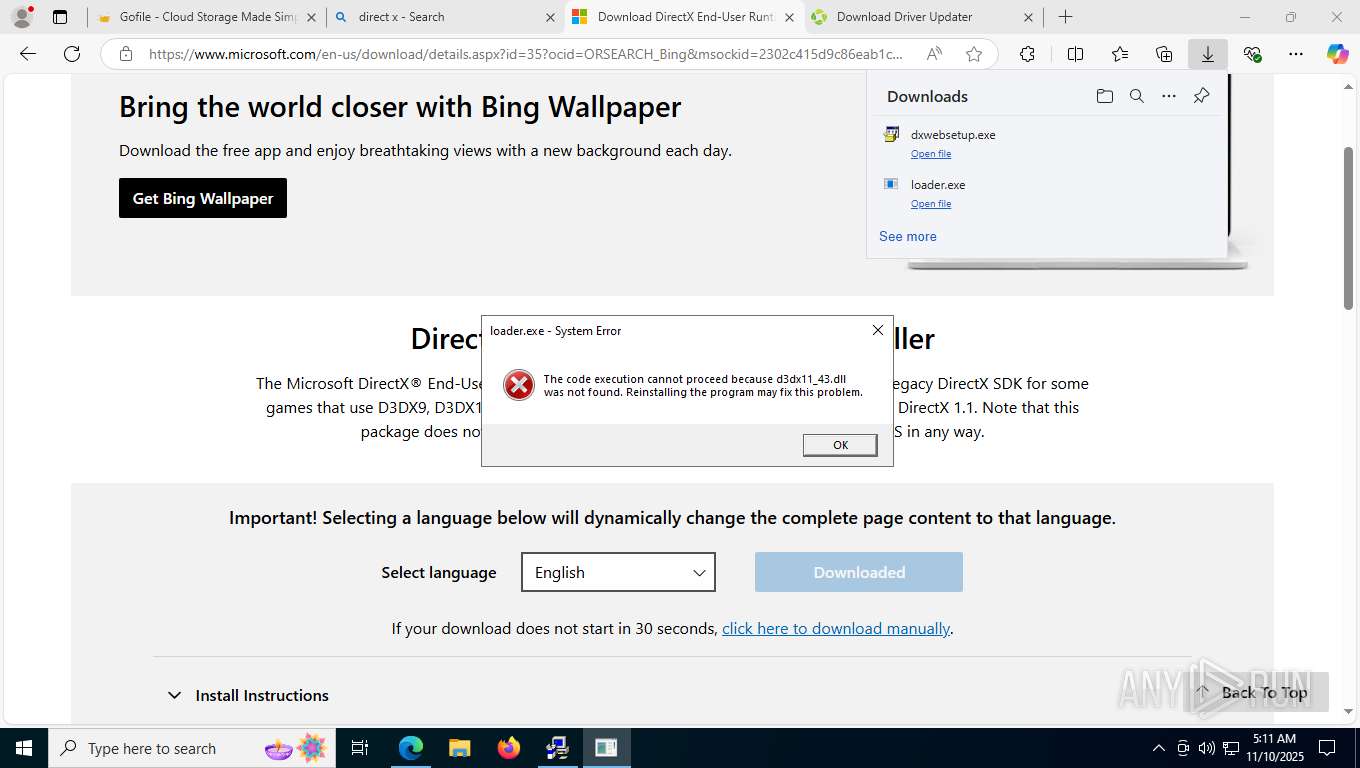Open the browser profile icon

[21, 17]
